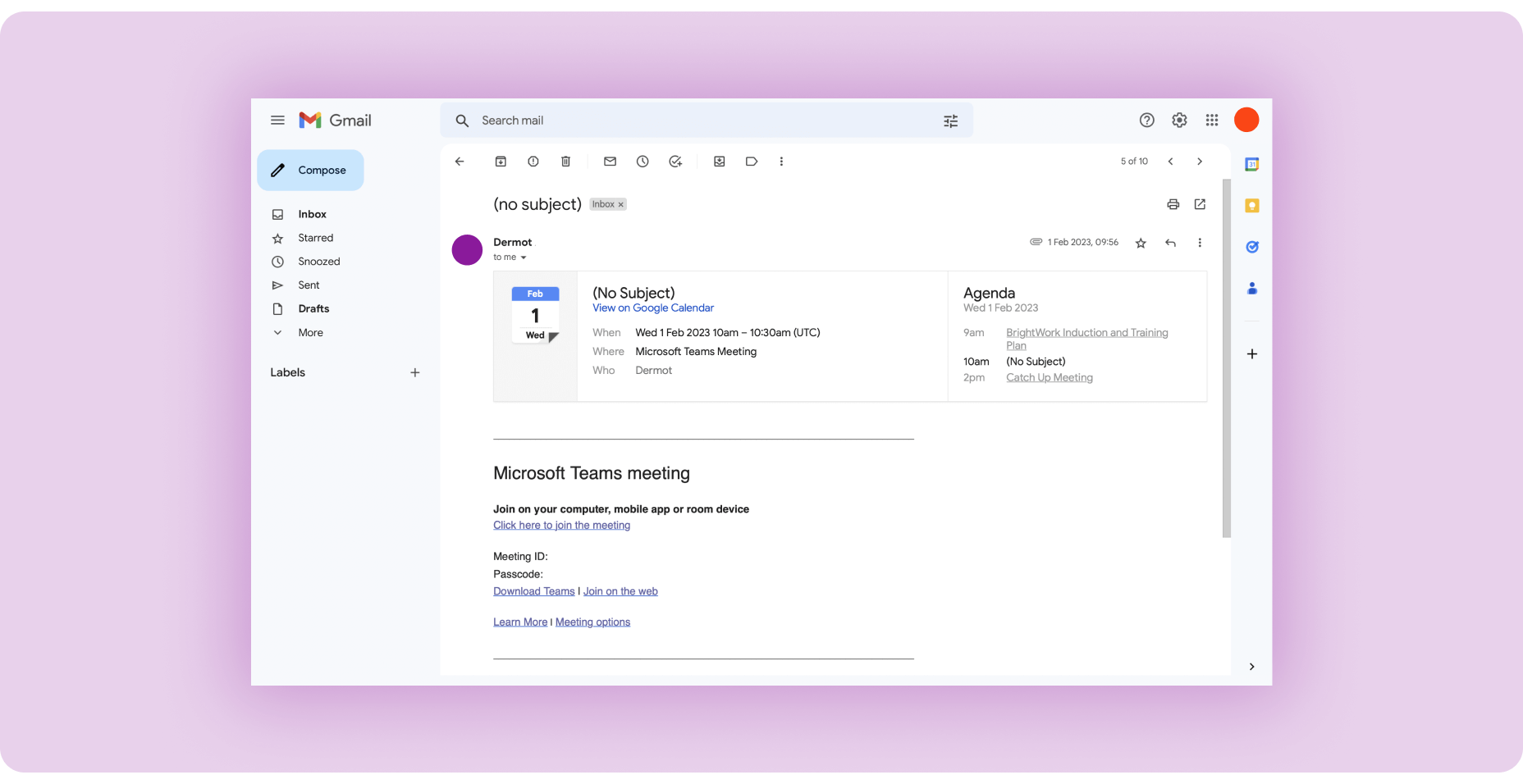Click the Feb 1 calendar date icon
The width and height of the screenshot is (1523, 784).
tap(535, 315)
